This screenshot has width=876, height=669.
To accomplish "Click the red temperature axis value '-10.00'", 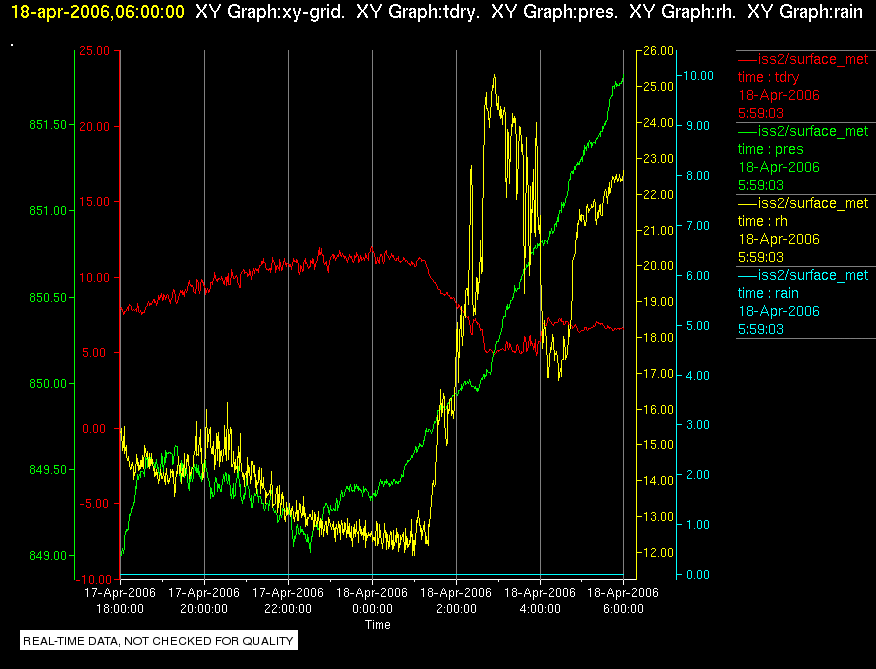I will click(92, 579).
